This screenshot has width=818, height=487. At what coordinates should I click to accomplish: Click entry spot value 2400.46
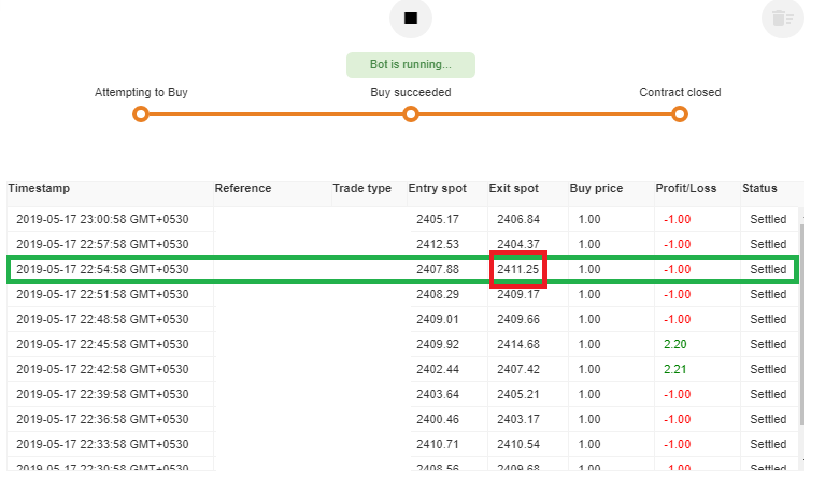click(x=437, y=419)
